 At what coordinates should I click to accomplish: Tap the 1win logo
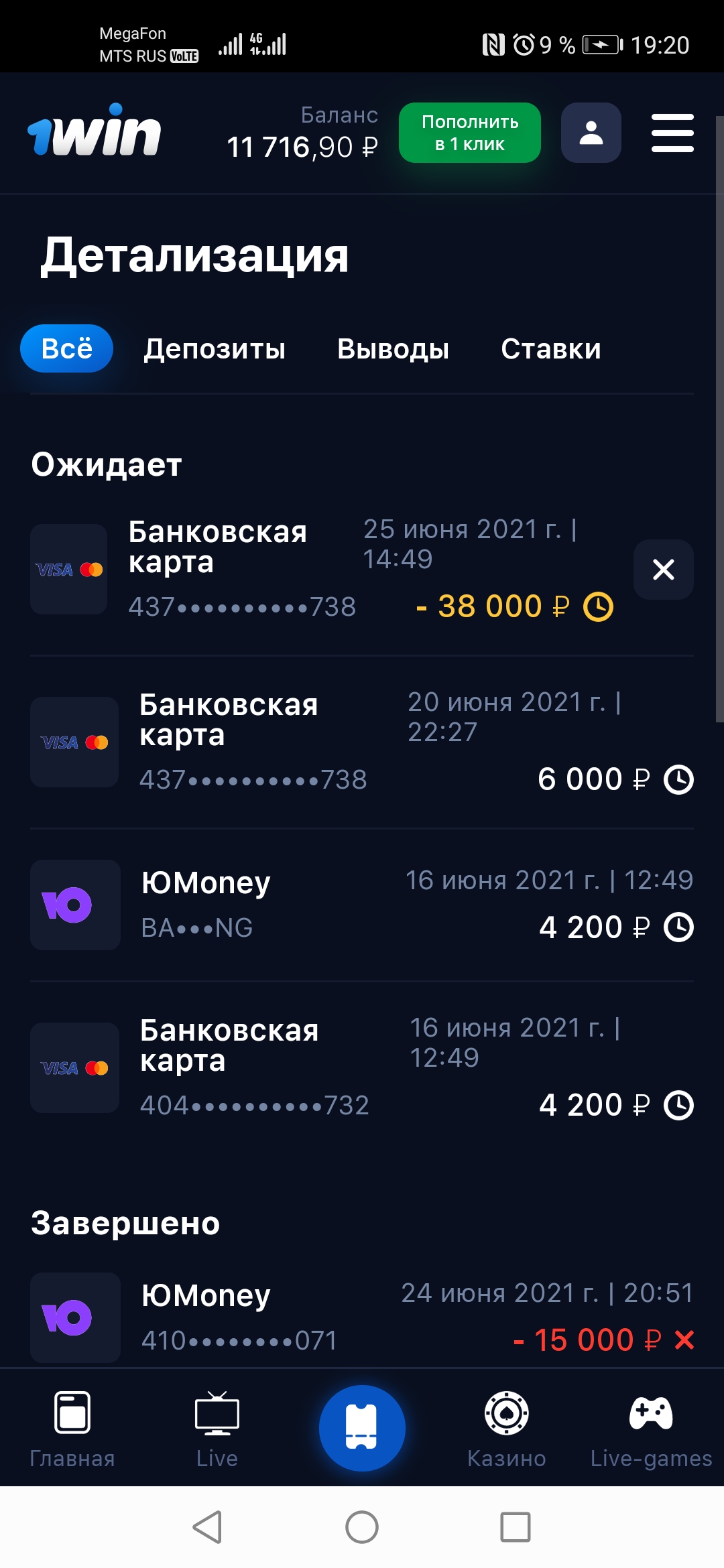[94, 131]
